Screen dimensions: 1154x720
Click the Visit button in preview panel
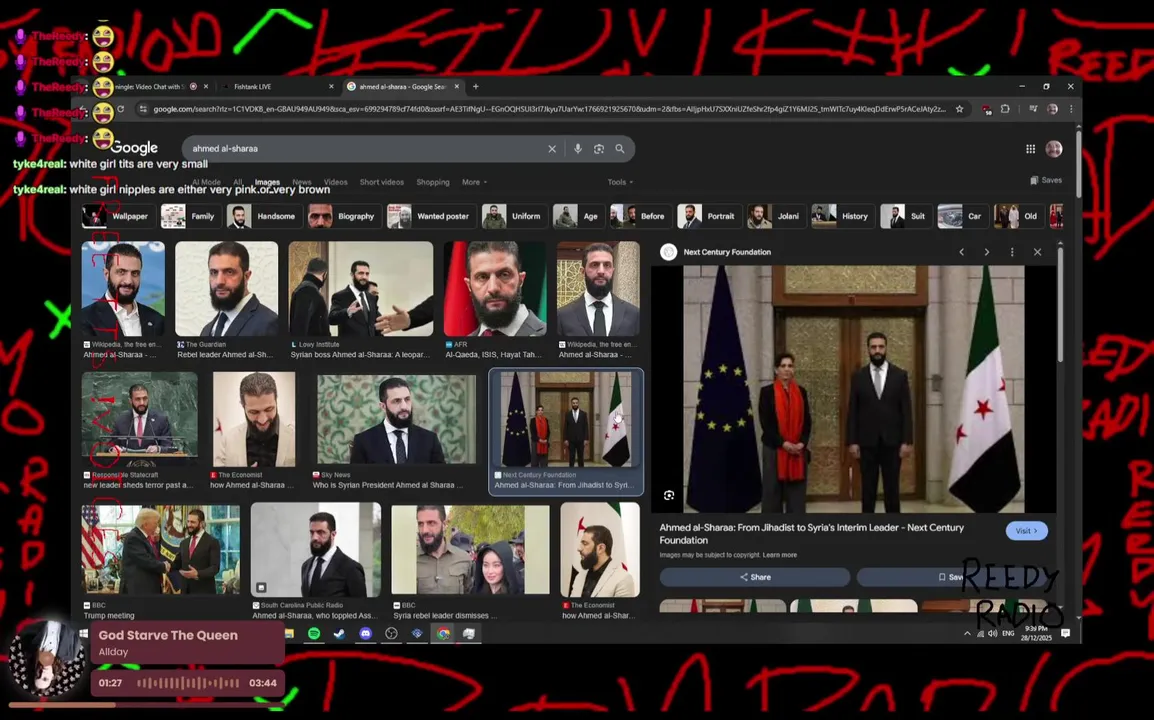click(x=1027, y=531)
